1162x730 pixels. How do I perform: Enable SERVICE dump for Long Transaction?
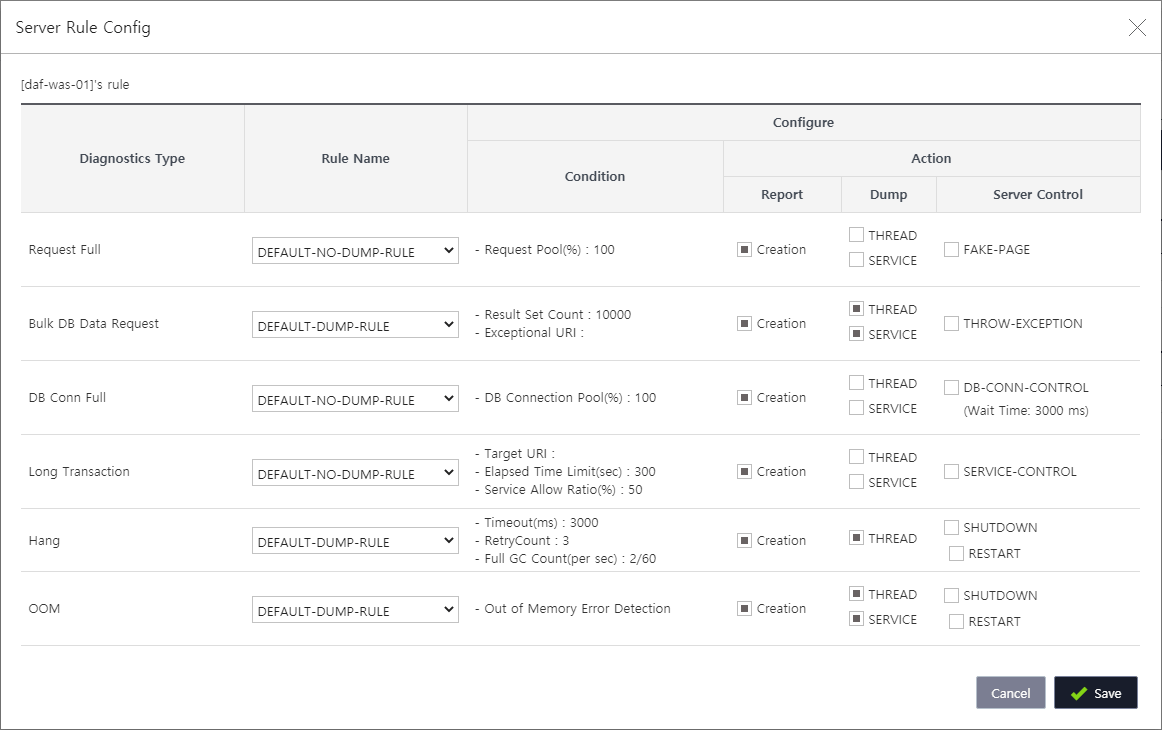pos(856,482)
